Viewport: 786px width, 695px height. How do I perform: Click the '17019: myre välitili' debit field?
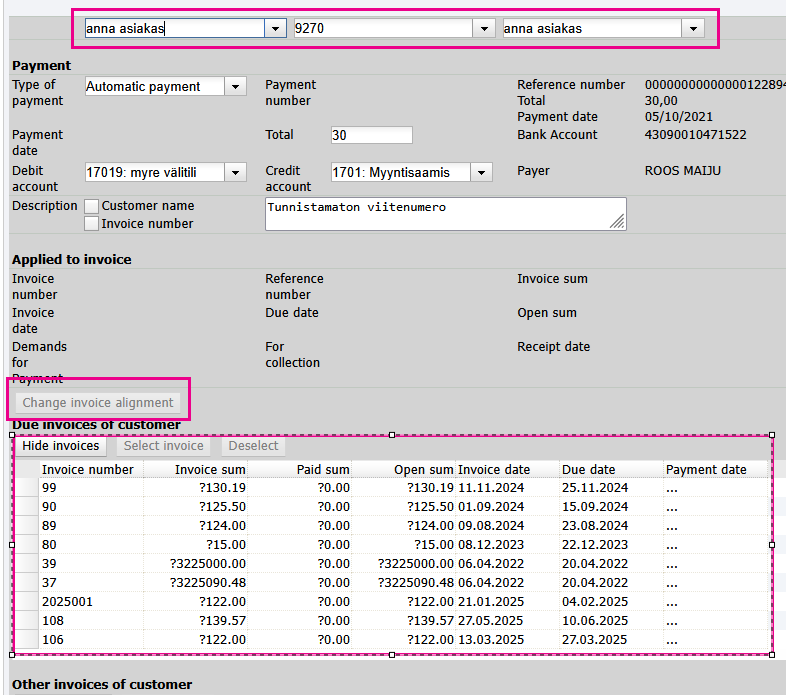click(154, 173)
